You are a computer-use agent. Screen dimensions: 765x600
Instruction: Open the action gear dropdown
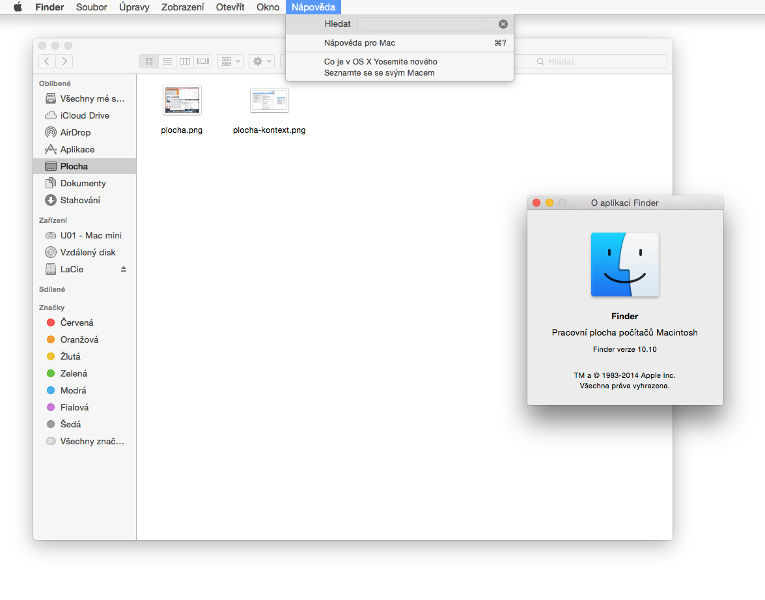pos(262,61)
